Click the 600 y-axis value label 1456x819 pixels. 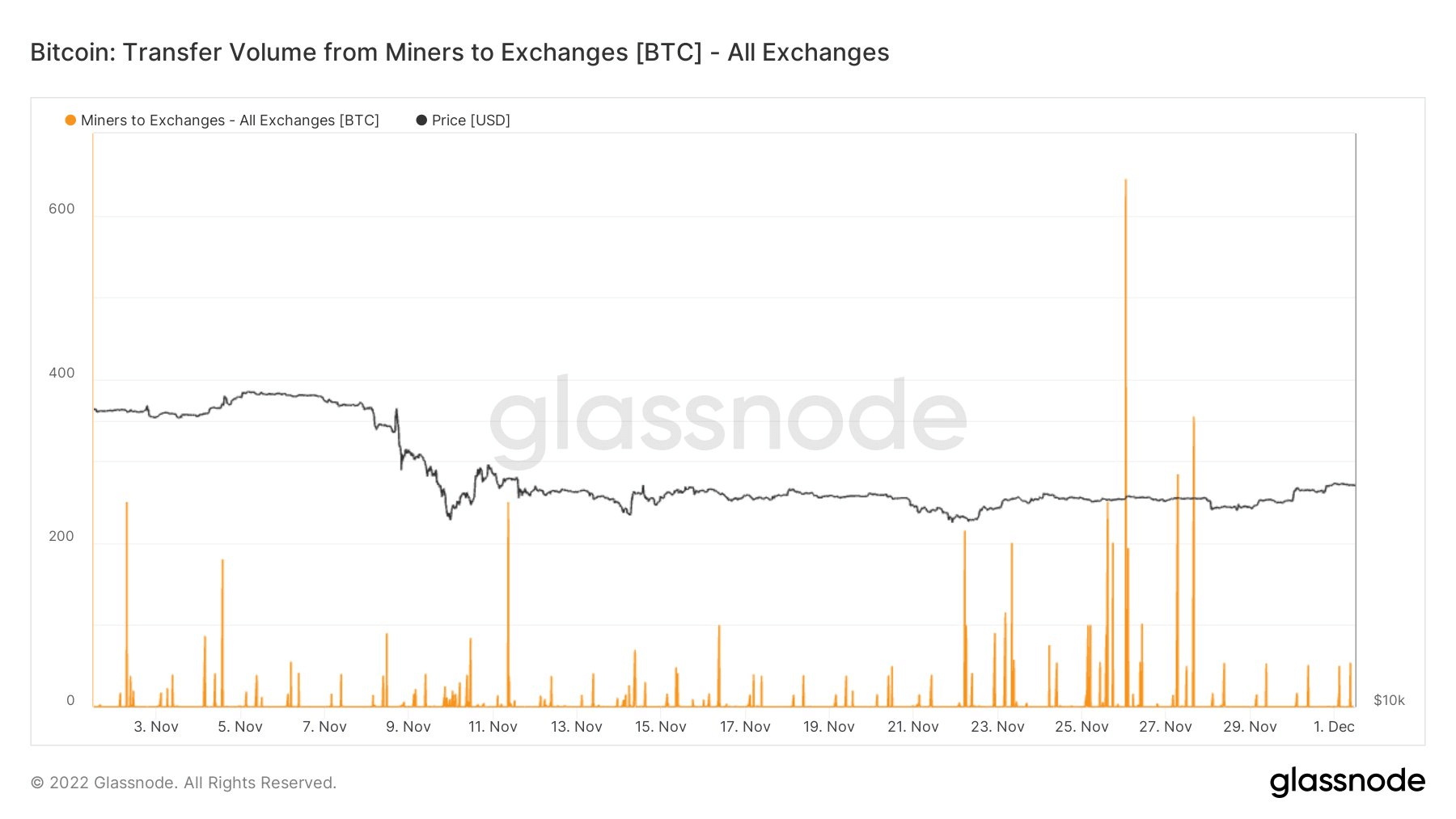click(61, 209)
